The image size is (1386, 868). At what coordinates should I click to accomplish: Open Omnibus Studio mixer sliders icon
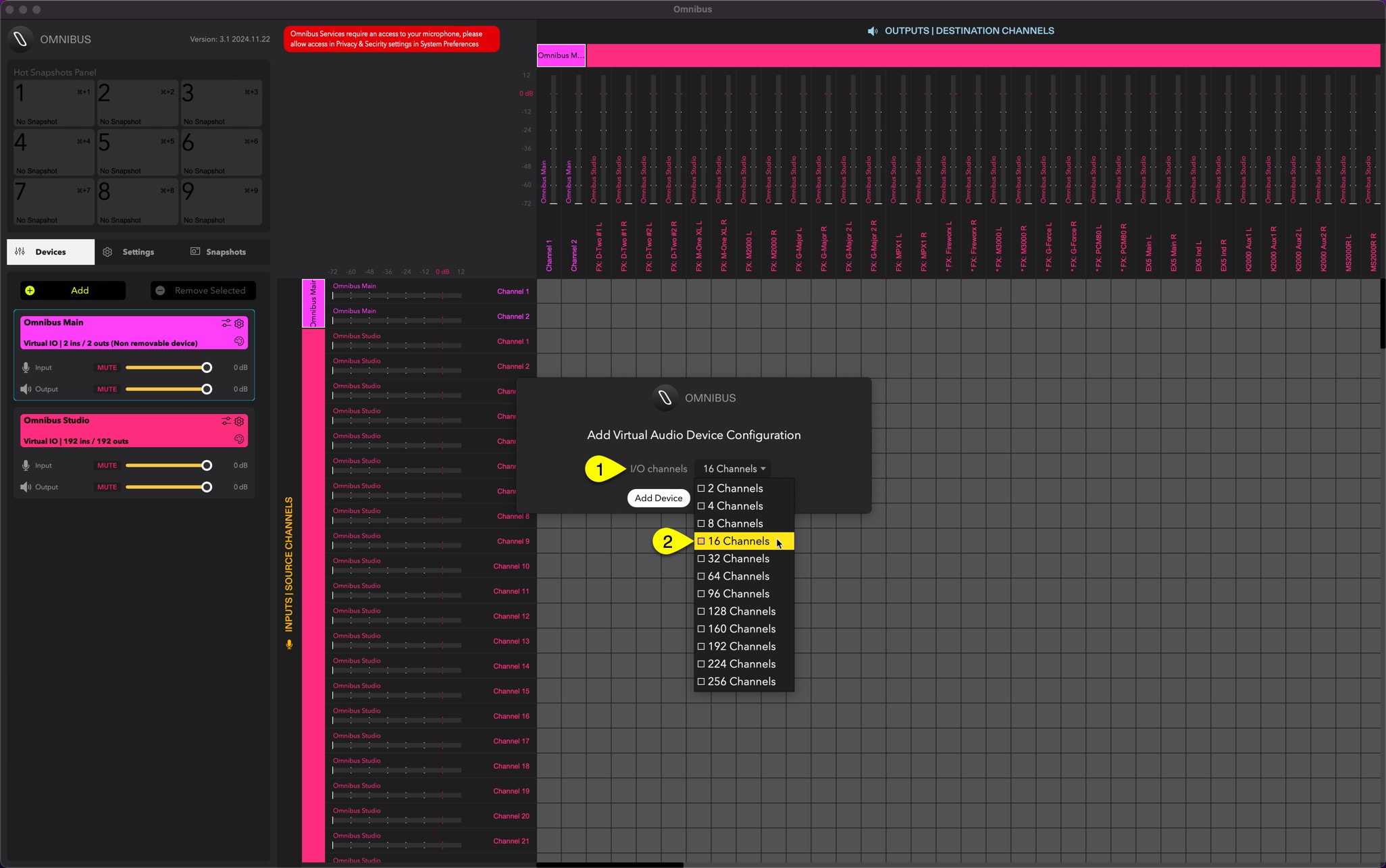click(x=226, y=421)
